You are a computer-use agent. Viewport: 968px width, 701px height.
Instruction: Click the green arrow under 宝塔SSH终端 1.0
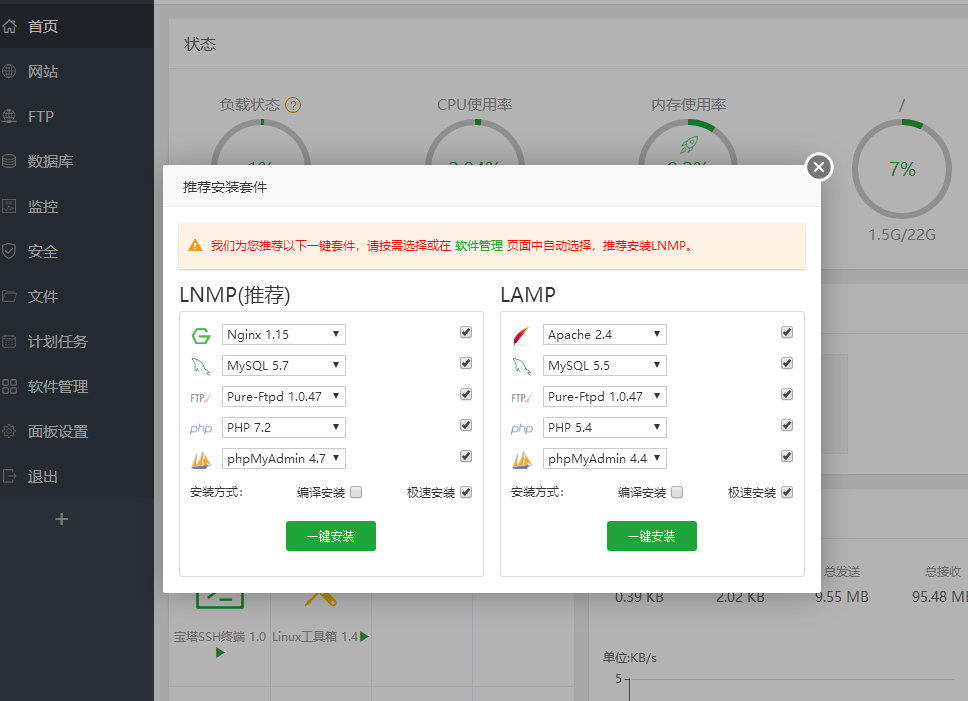(x=220, y=652)
